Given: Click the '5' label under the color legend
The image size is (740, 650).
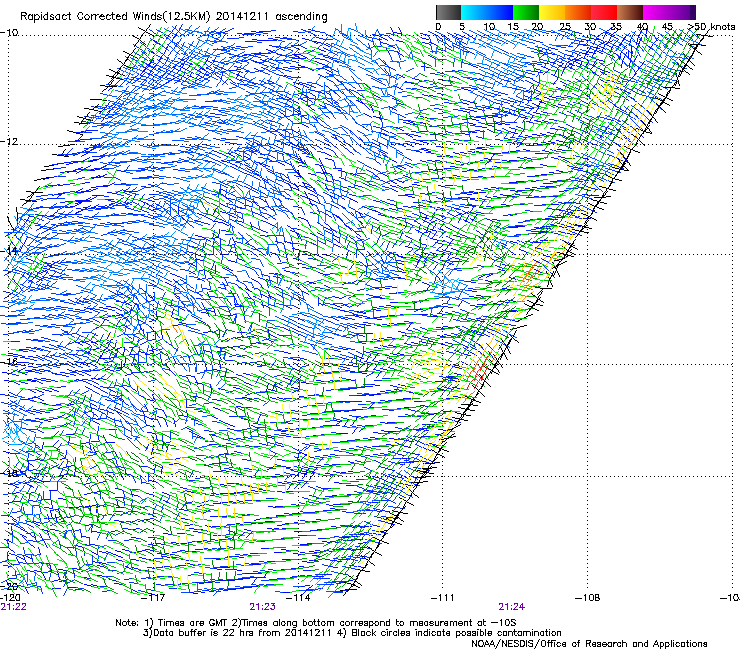Looking at the screenshot, I should (x=462, y=26).
